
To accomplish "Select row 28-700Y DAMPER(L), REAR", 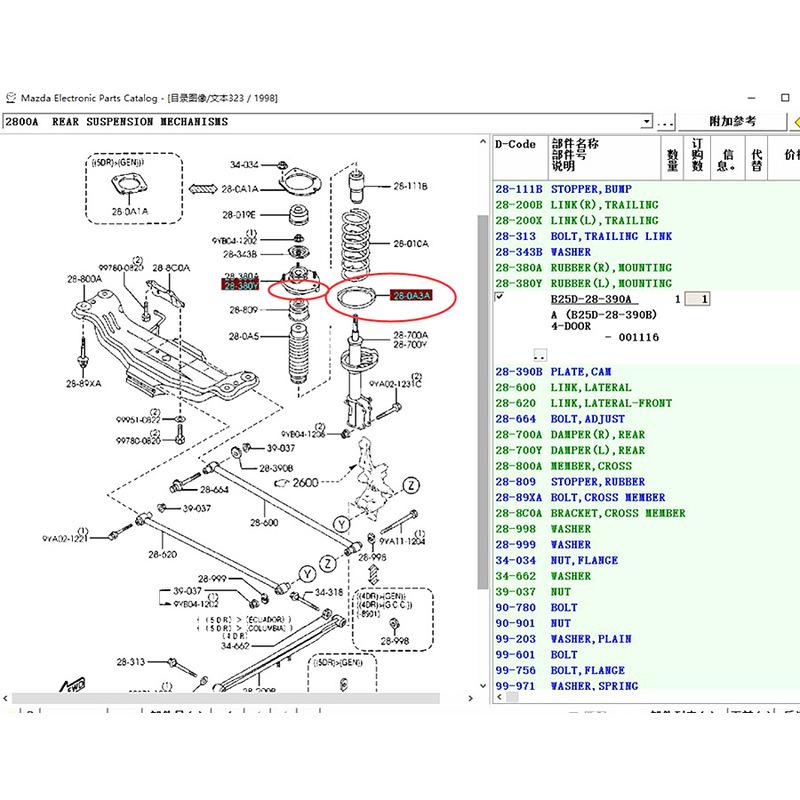I will (646, 451).
